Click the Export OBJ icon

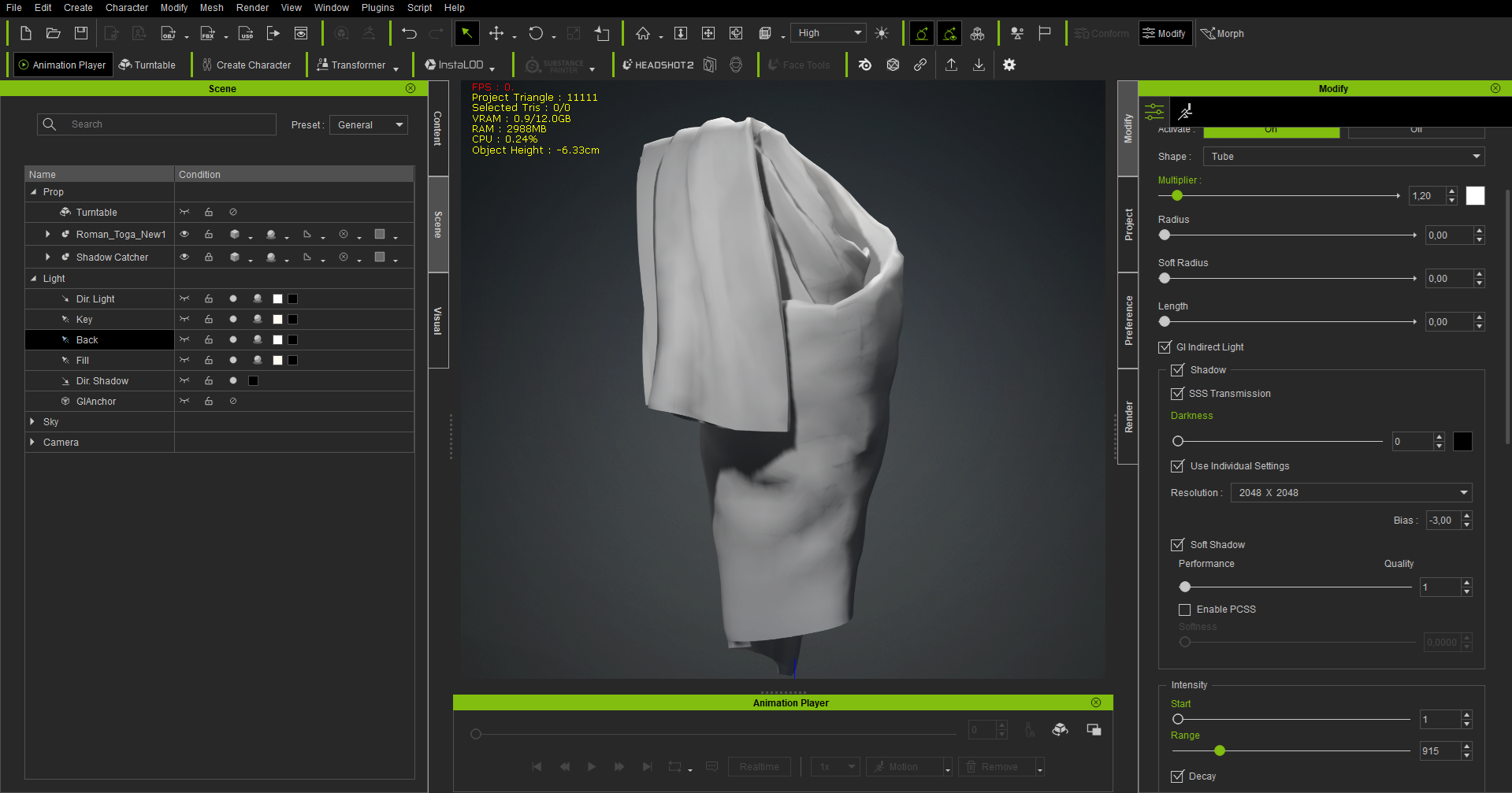click(x=168, y=33)
